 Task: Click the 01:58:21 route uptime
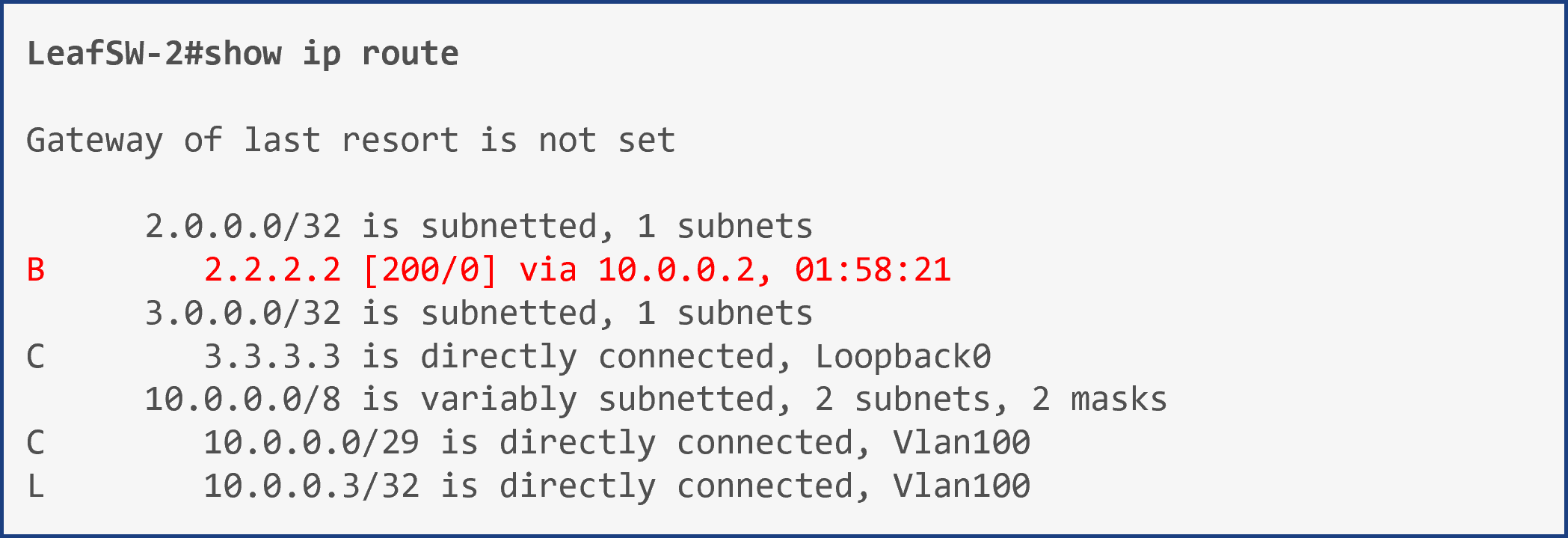[873, 270]
